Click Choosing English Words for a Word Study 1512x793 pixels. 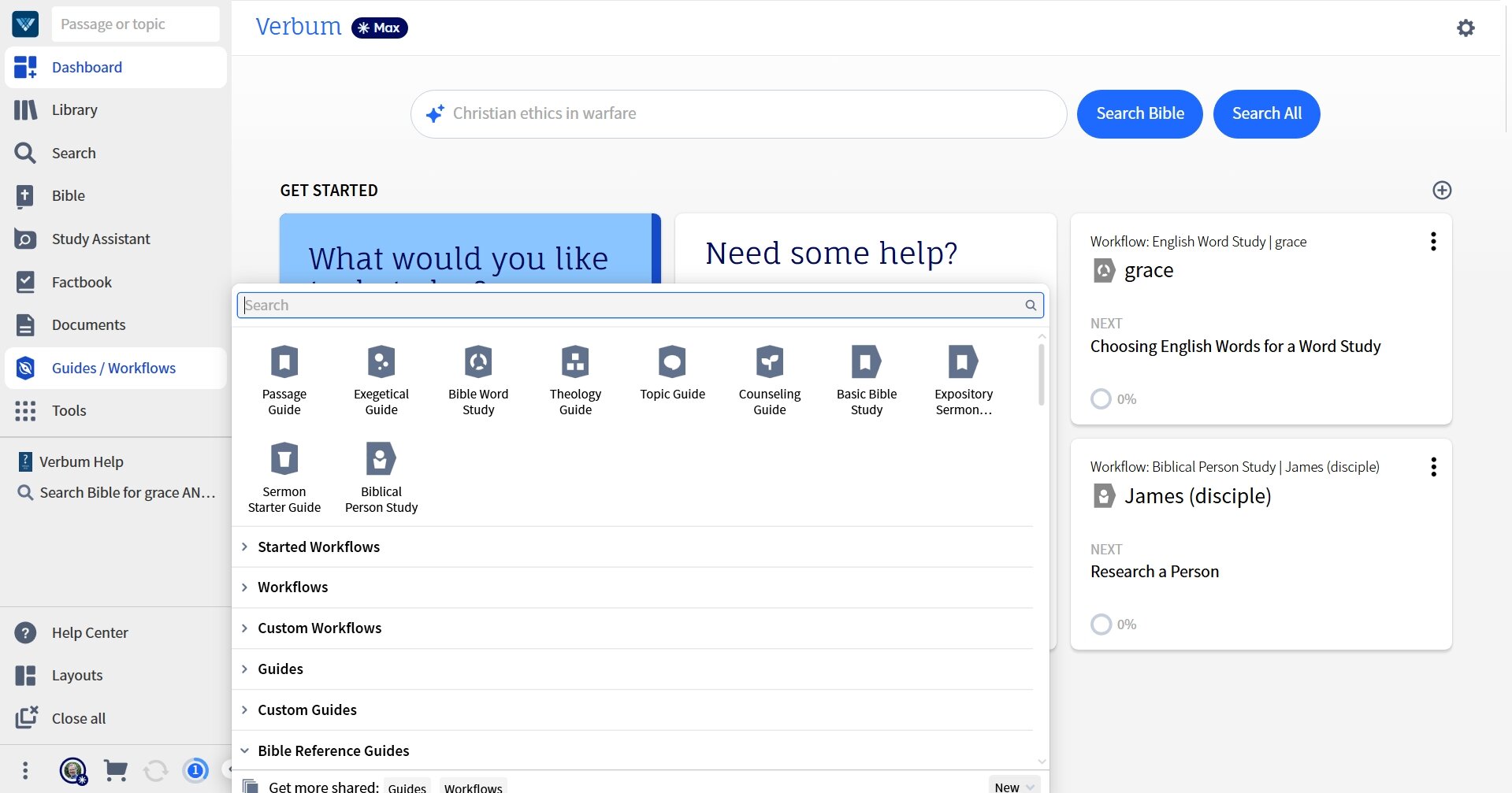[1235, 346]
